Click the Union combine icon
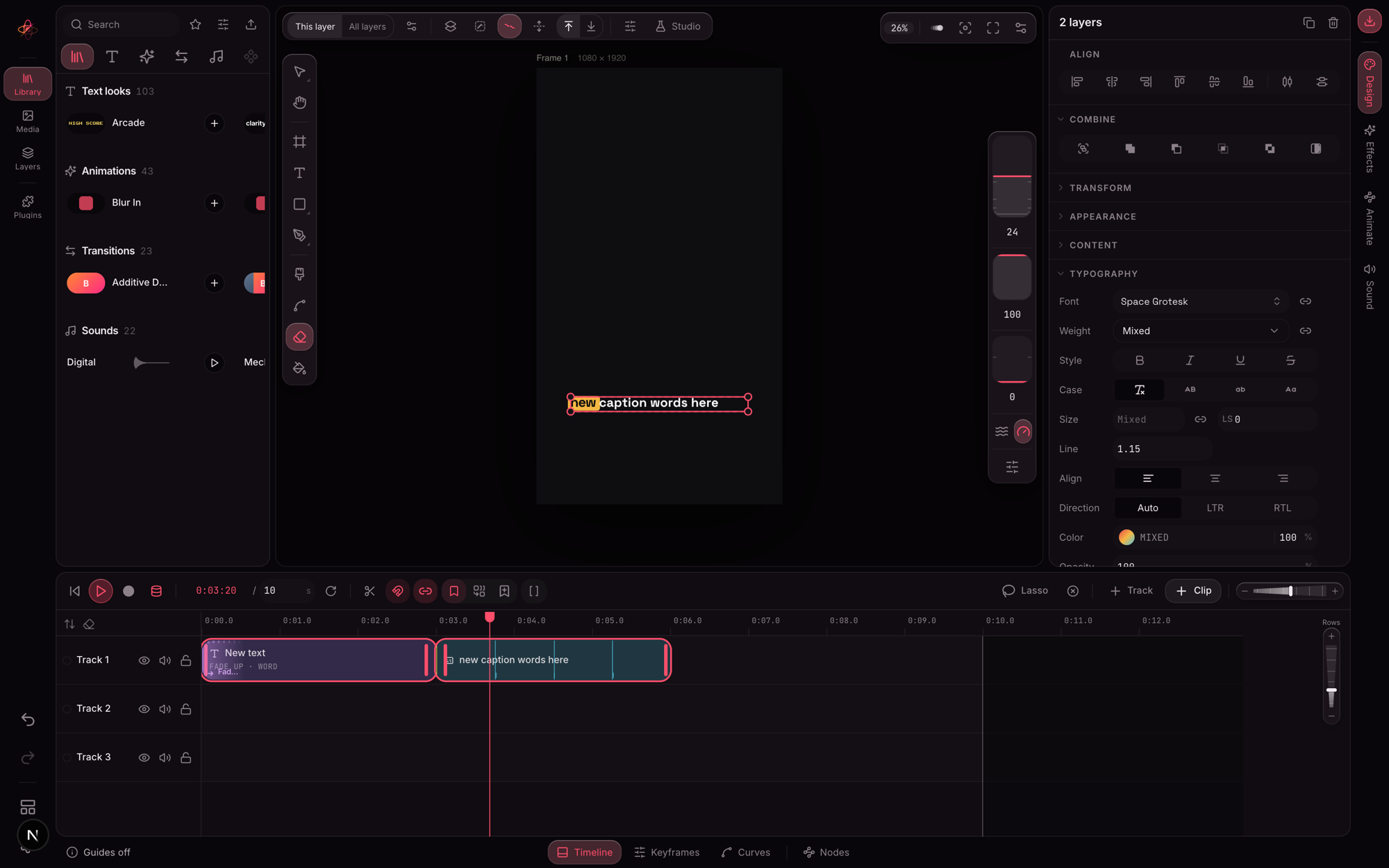Image resolution: width=1389 pixels, height=868 pixels. coord(1130,149)
